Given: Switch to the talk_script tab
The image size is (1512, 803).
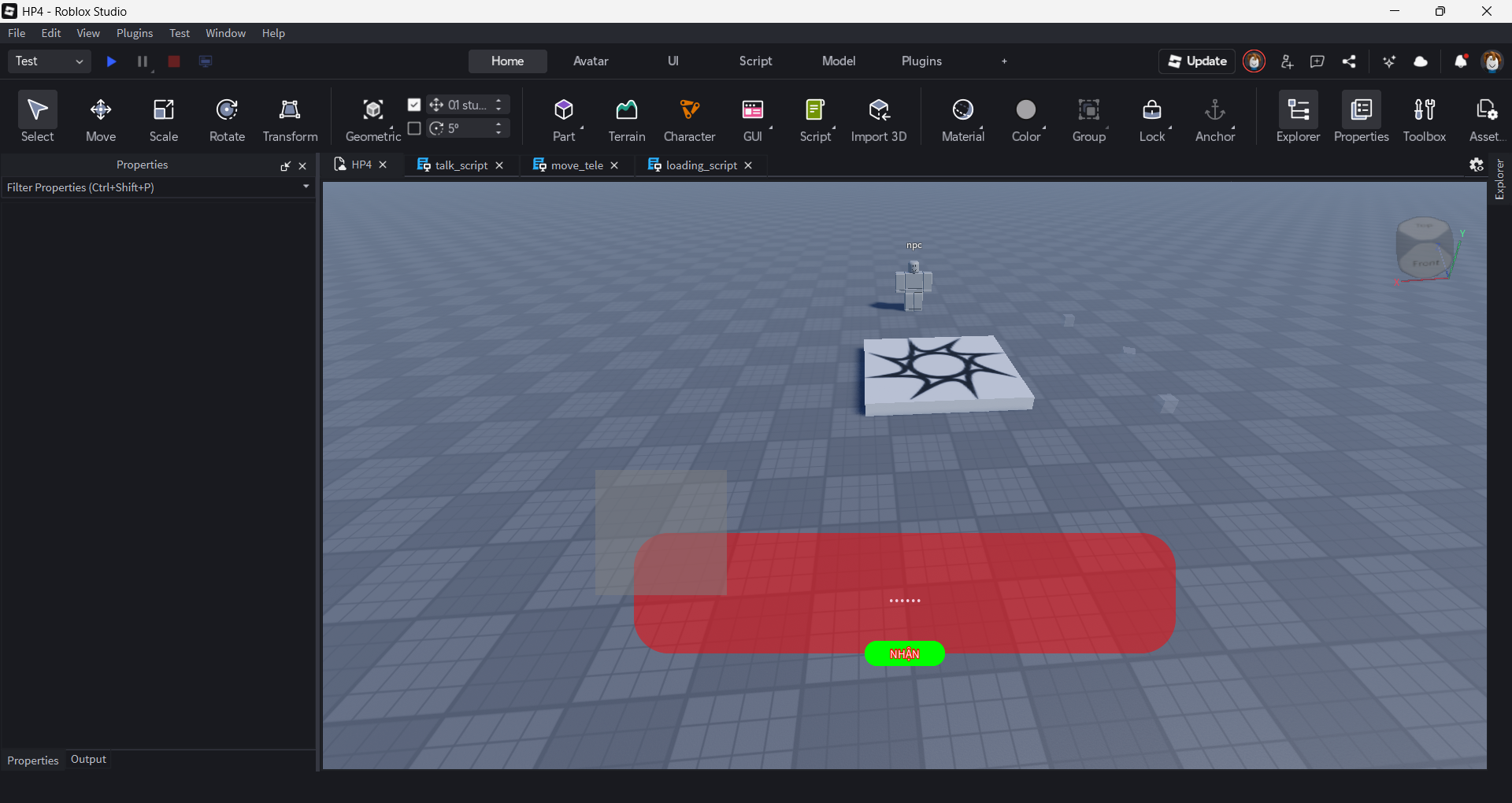Looking at the screenshot, I should tap(461, 165).
